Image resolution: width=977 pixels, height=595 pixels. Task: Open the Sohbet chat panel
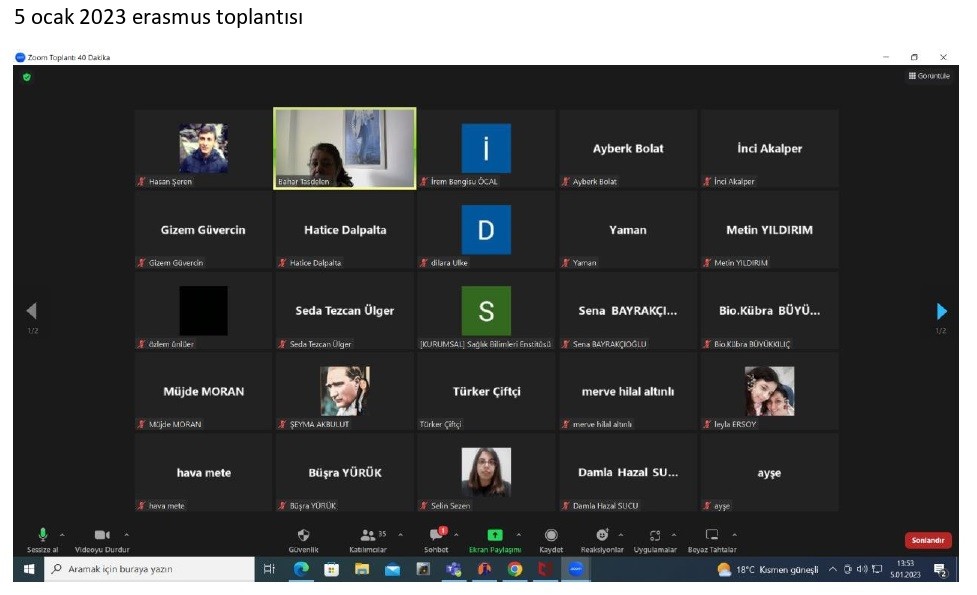(x=436, y=535)
